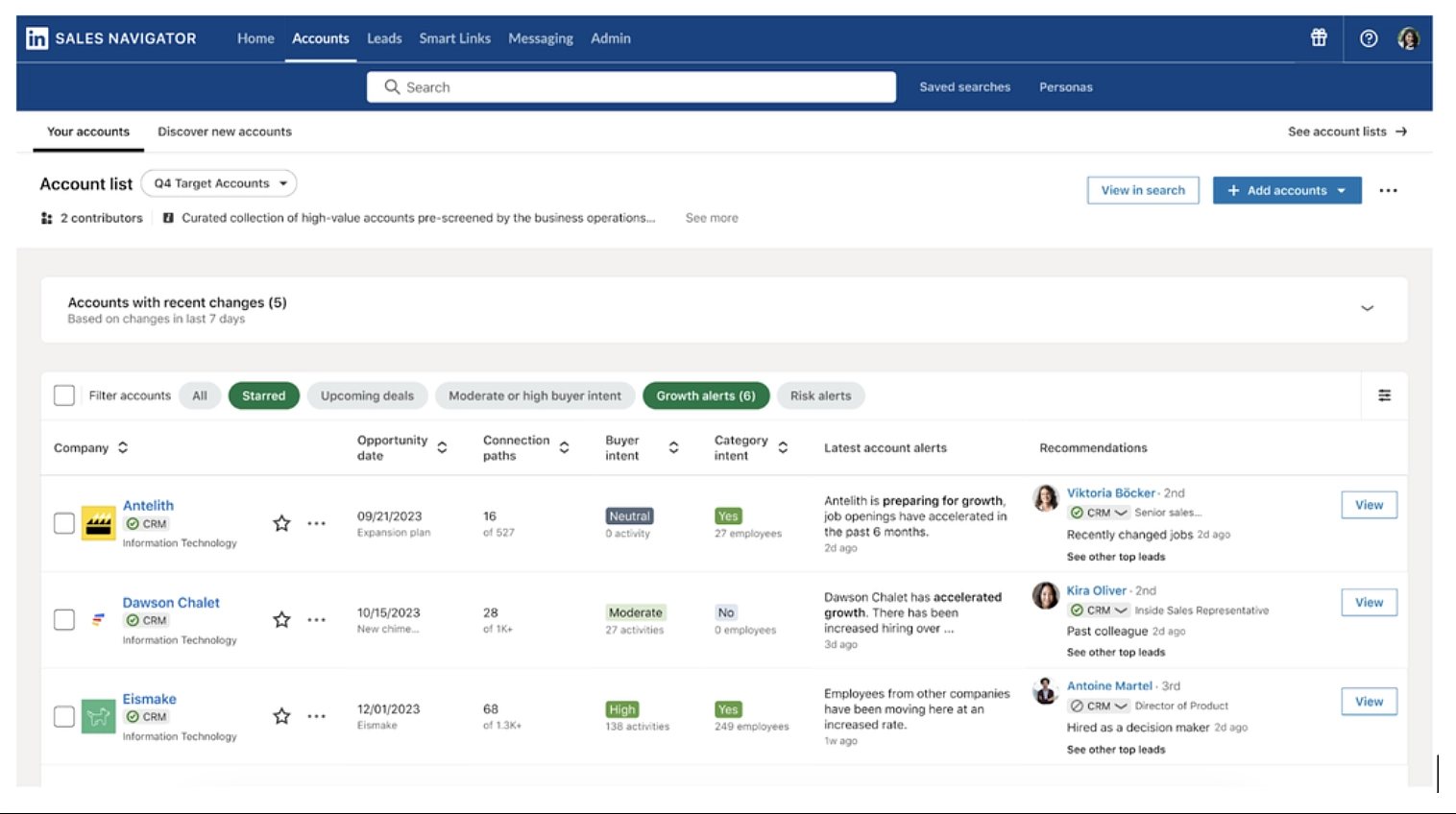Go to the Home tab
The image size is (1456, 814).
(255, 38)
